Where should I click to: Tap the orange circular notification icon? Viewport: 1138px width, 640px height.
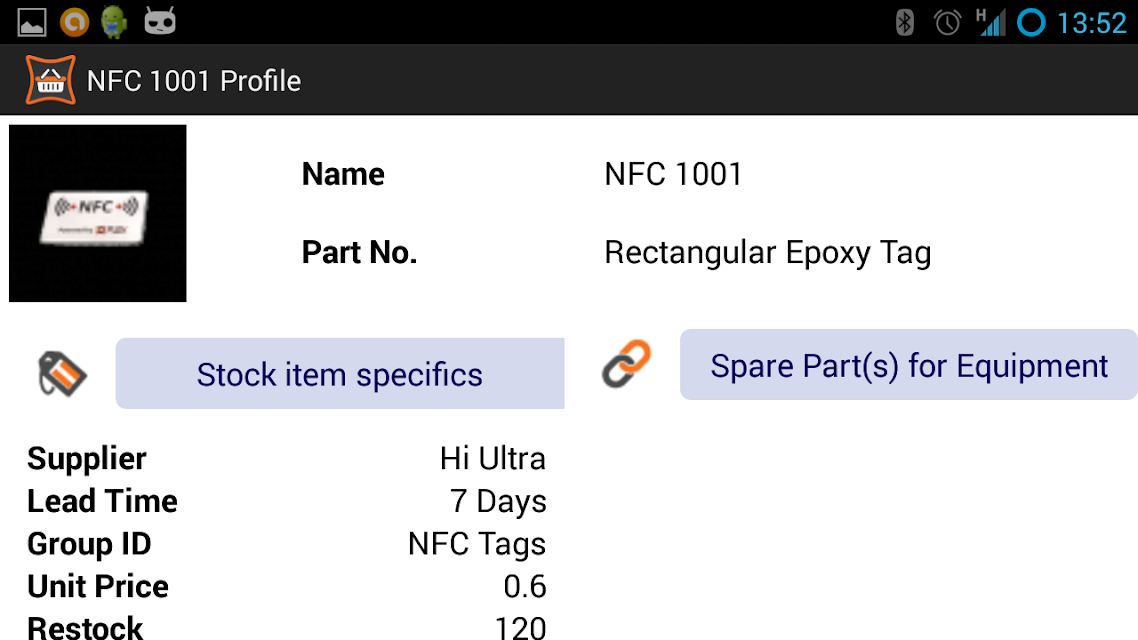74,22
